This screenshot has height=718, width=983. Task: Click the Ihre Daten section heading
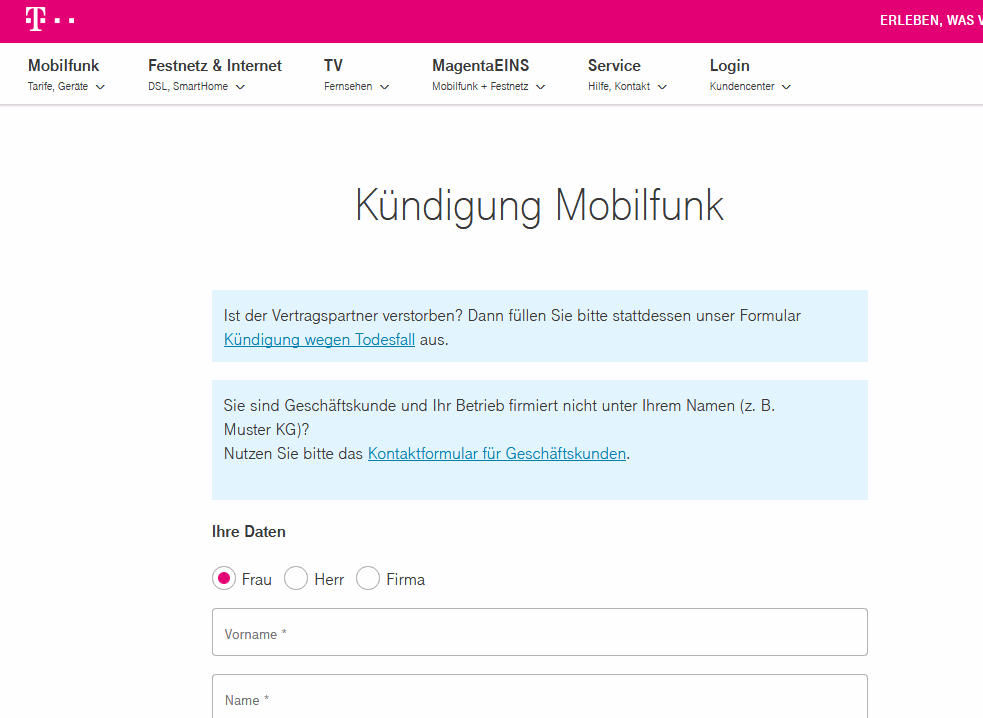(x=249, y=532)
